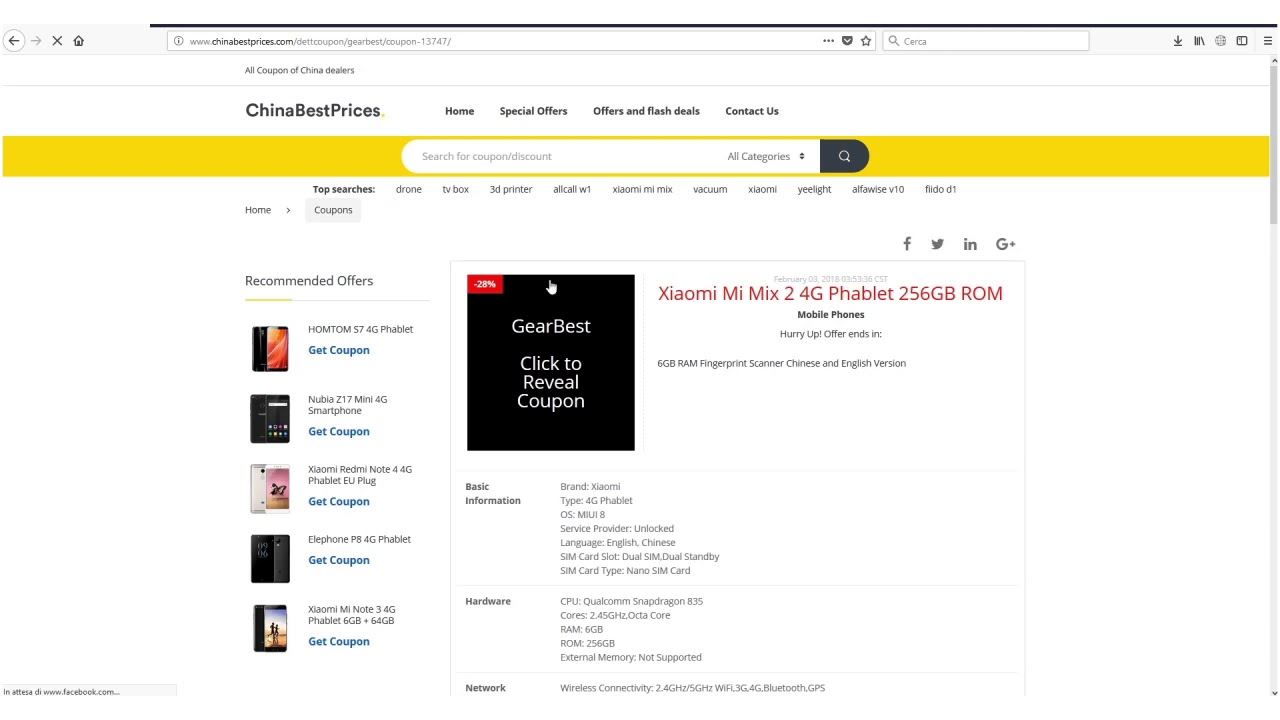Screen dimensions: 1280x720
Task: Open the Firefox hamburger menu
Action: pyautogui.click(x=1268, y=41)
